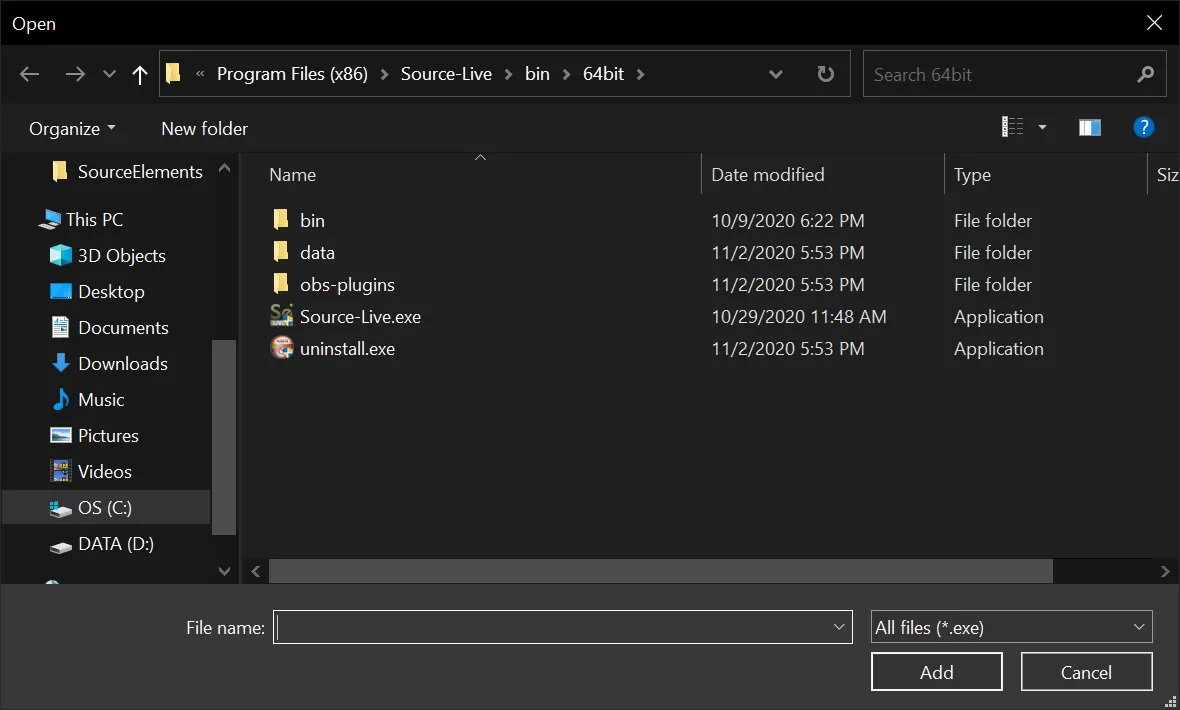1180x710 pixels.
Task: Sort by Type column header
Action: (972, 175)
